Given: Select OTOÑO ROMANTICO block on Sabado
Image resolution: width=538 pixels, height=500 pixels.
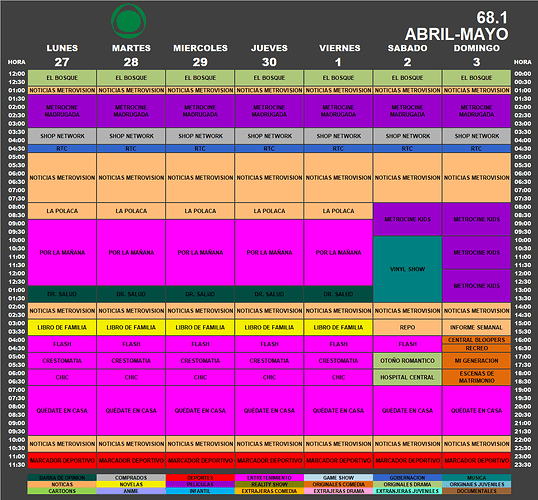Looking at the screenshot, I should pyautogui.click(x=408, y=361).
